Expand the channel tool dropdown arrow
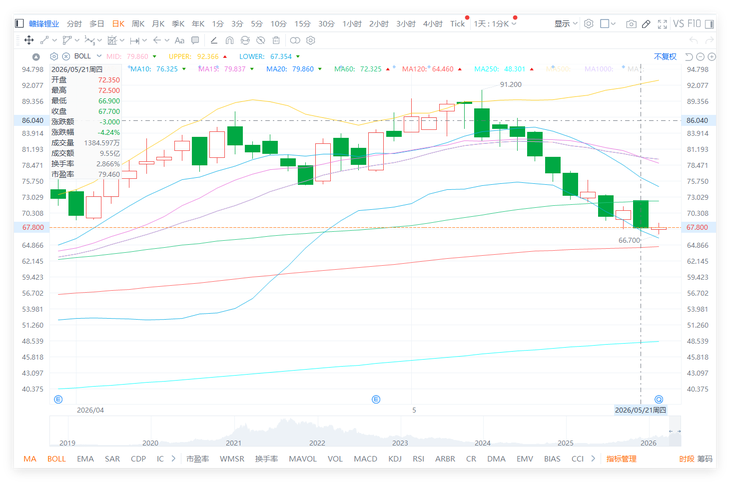This screenshot has height=482, width=730. (77, 41)
